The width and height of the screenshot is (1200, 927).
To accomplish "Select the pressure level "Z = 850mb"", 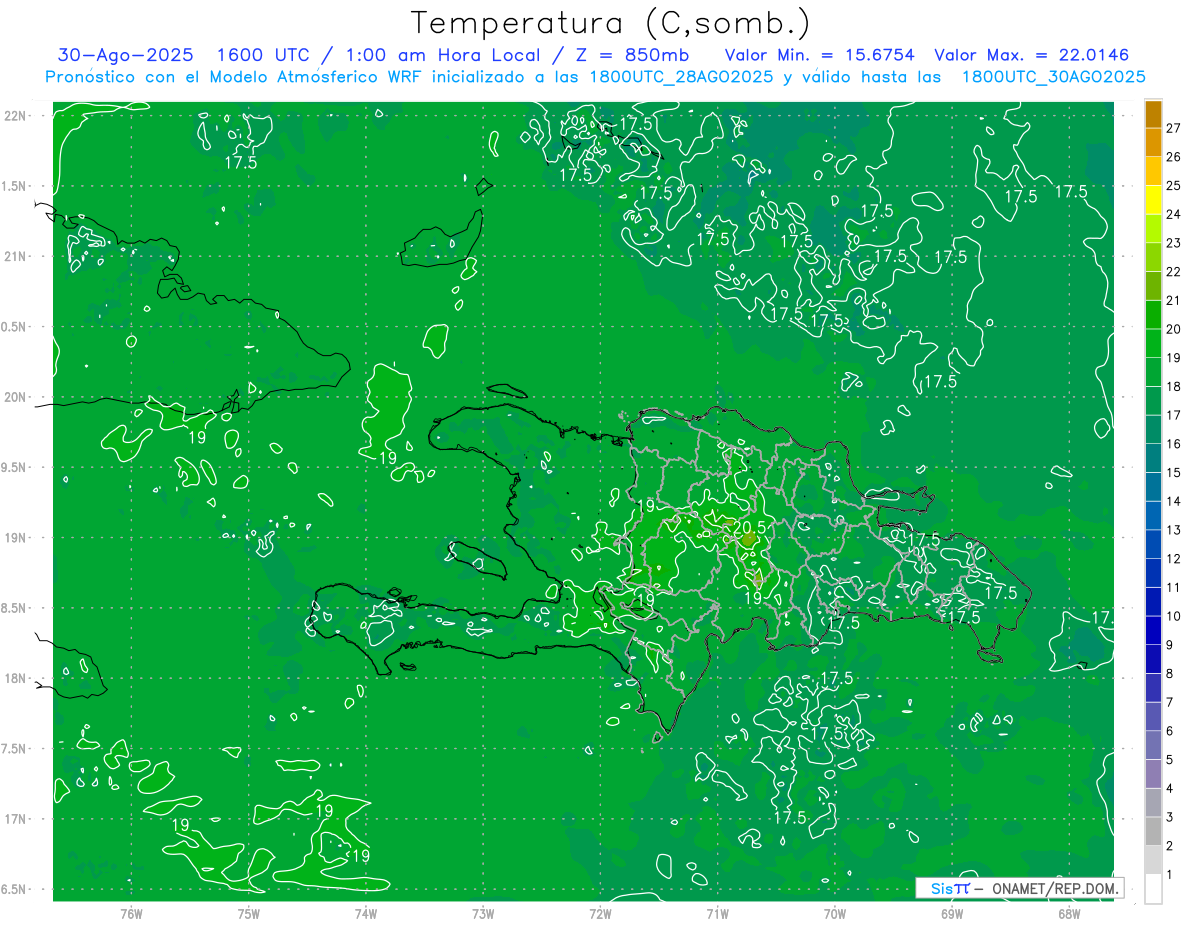I will point(631,55).
